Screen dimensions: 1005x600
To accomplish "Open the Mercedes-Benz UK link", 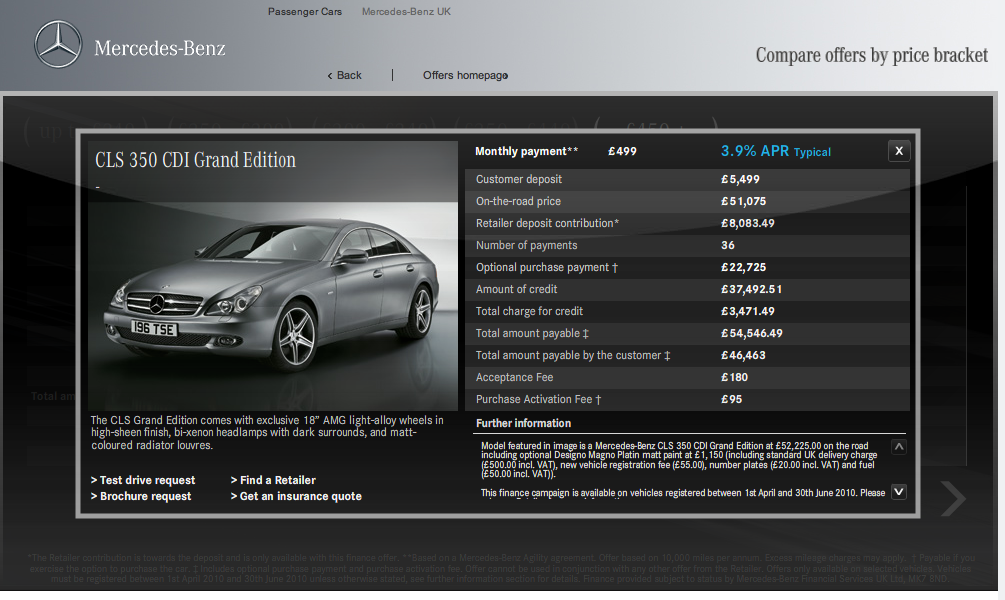I will tap(406, 12).
